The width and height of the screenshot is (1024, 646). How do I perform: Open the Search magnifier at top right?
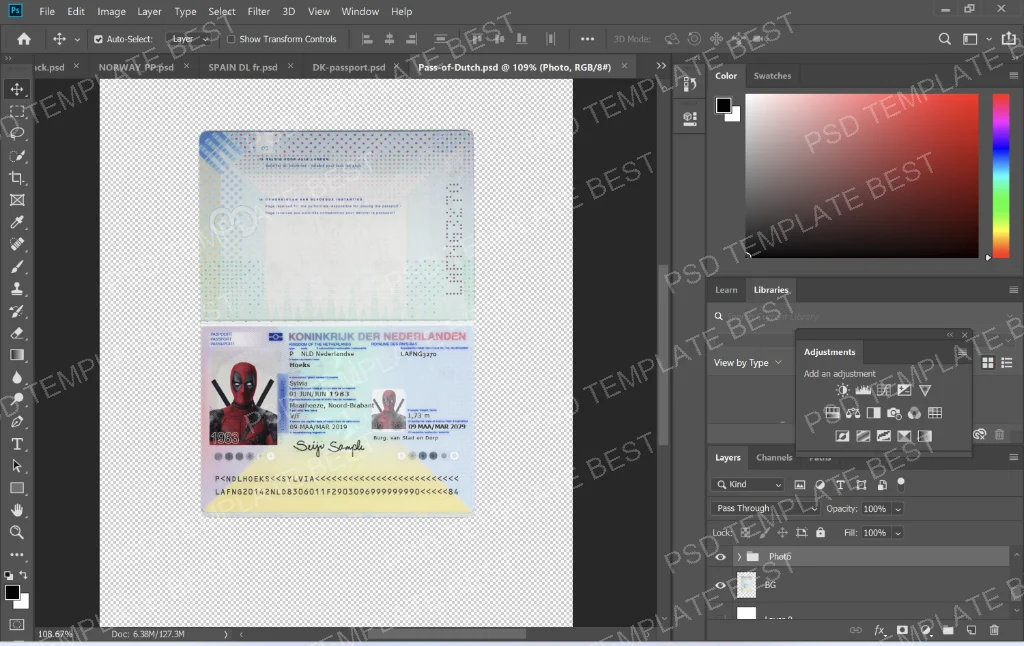pos(944,39)
